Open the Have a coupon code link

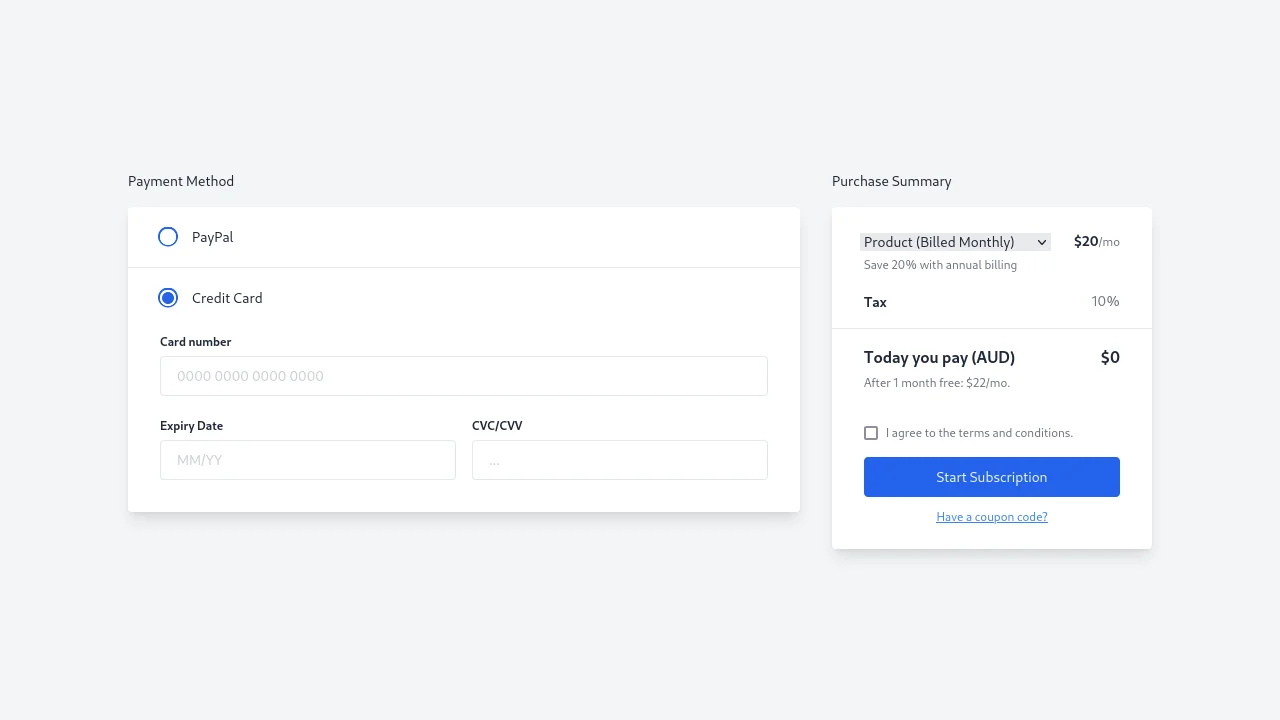(991, 516)
